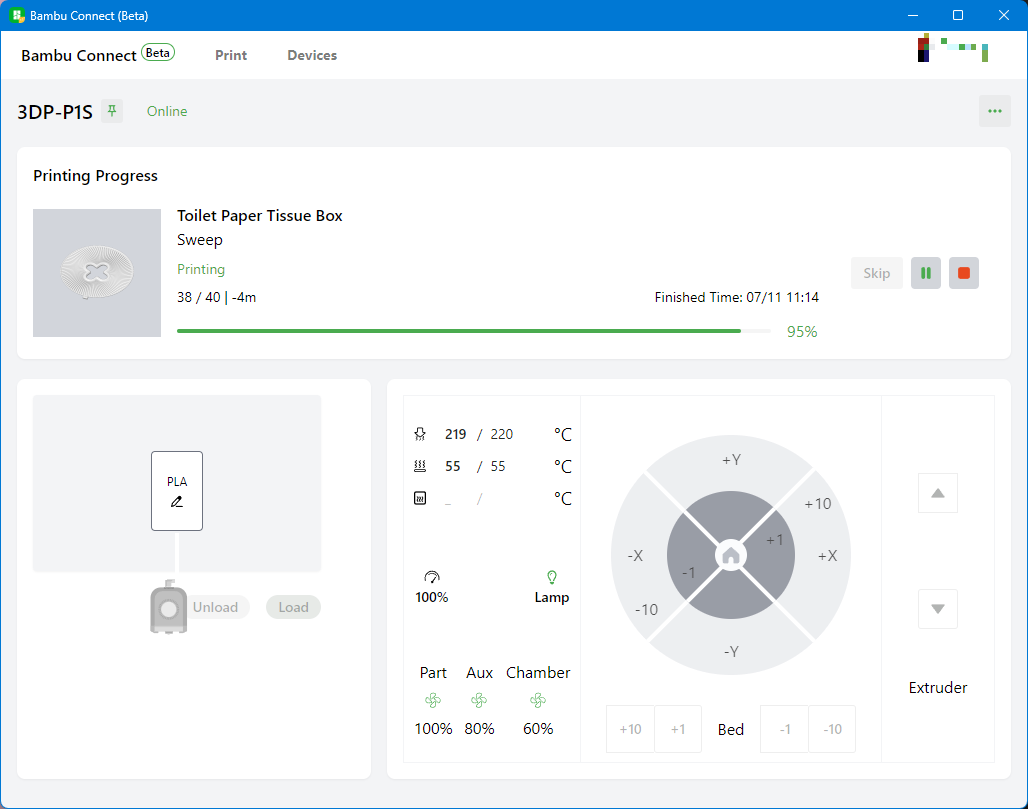The image size is (1028, 809).
Task: Click the 38 / 40 layer count text
Action: click(x=199, y=297)
